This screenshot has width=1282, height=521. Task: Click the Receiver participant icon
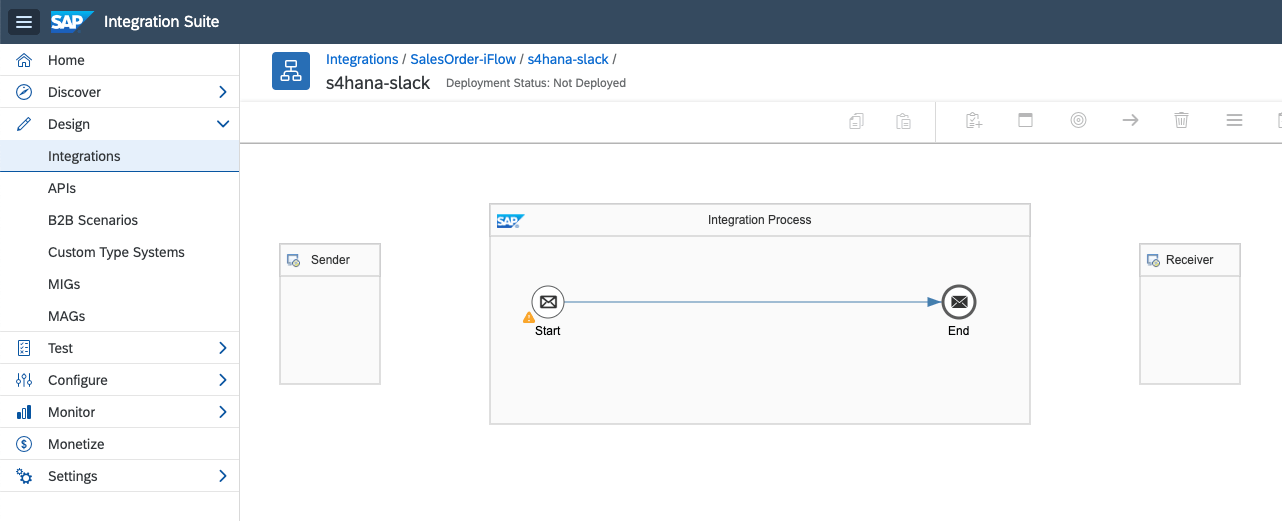[x=1153, y=260]
